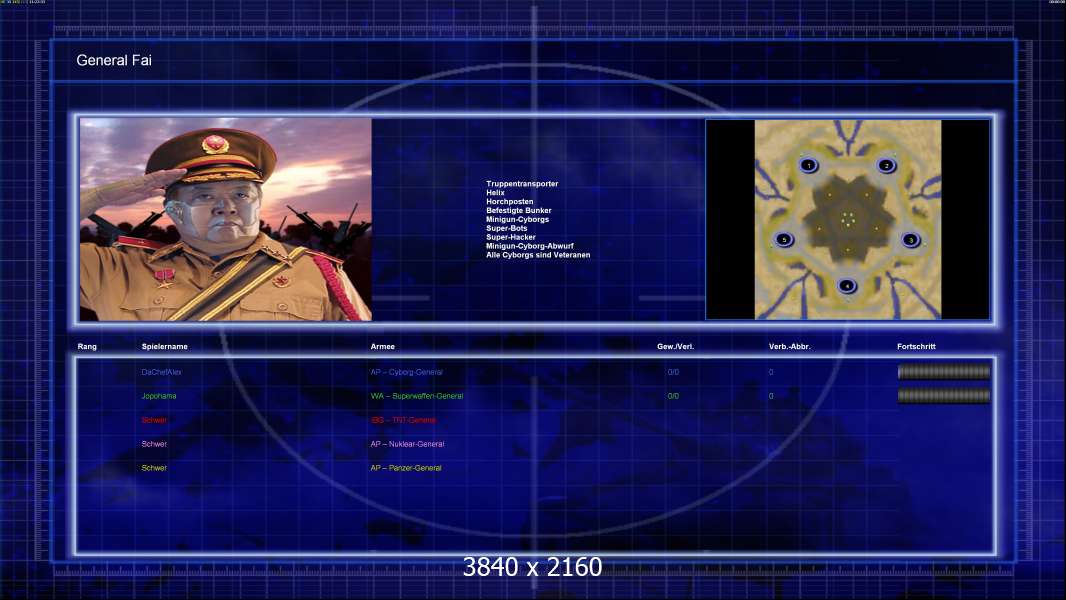The image size is (1066, 600).
Task: Click the Truppentransporter ability line
Action: pos(522,183)
